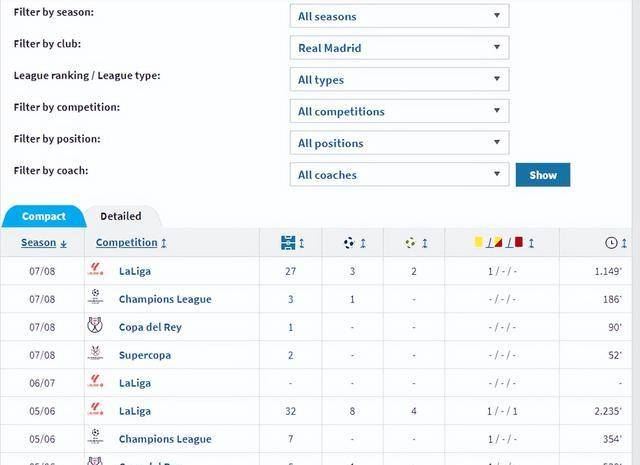Viewport: 640px width, 465px height.
Task: Open the All seasons dropdown
Action: (x=399, y=16)
